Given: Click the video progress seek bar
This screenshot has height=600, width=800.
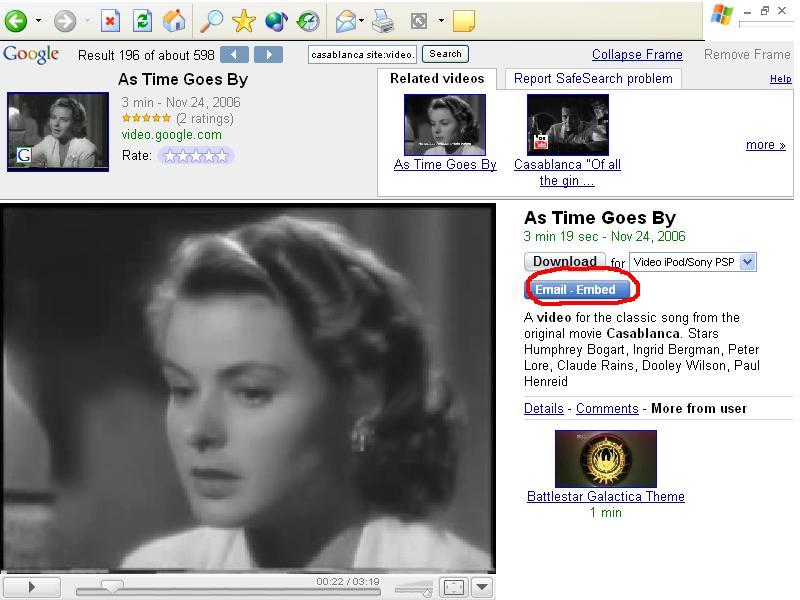Looking at the screenshot, I should [228, 592].
